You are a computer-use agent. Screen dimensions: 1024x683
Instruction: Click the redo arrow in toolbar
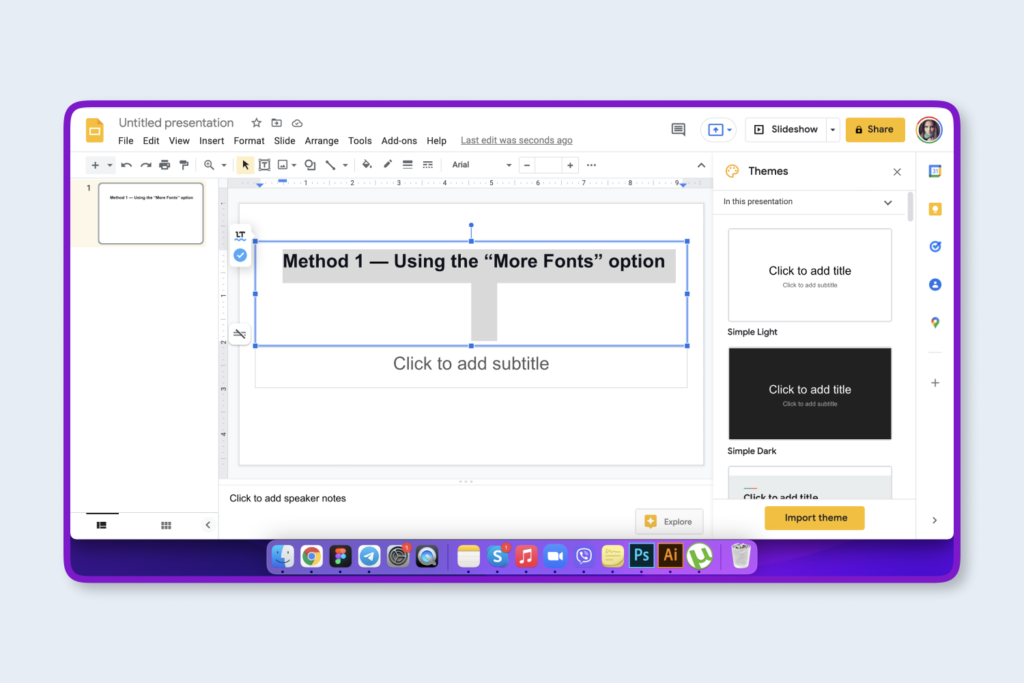point(146,165)
